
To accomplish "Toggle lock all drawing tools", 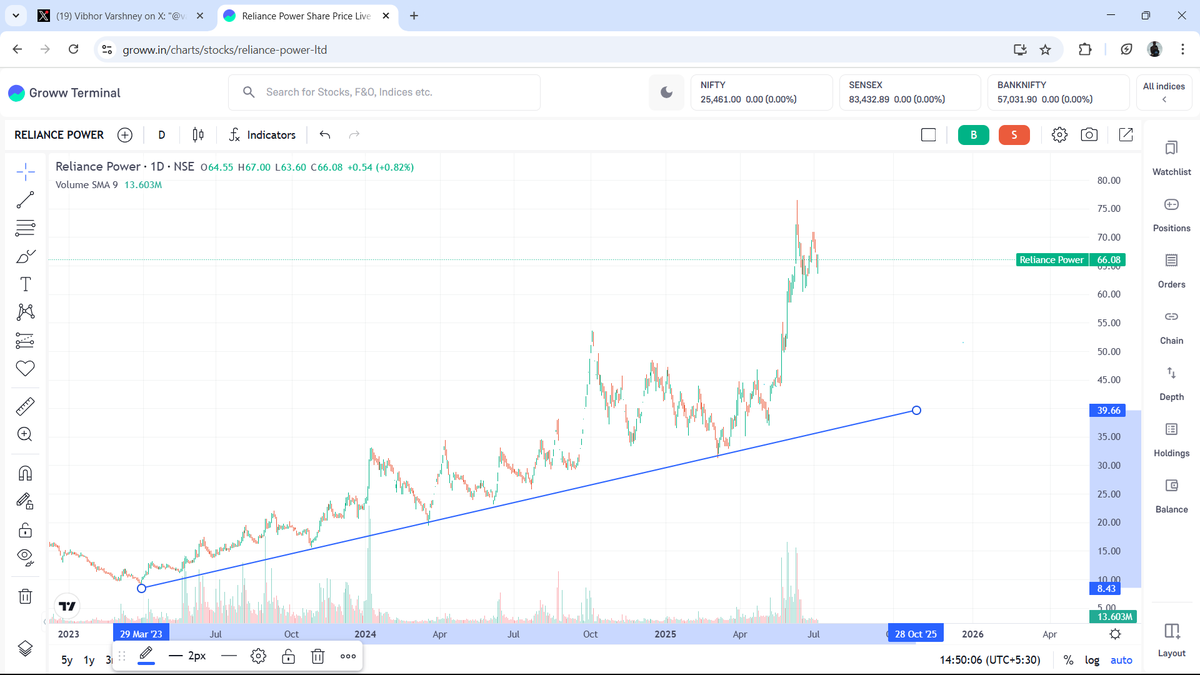I will coord(26,529).
